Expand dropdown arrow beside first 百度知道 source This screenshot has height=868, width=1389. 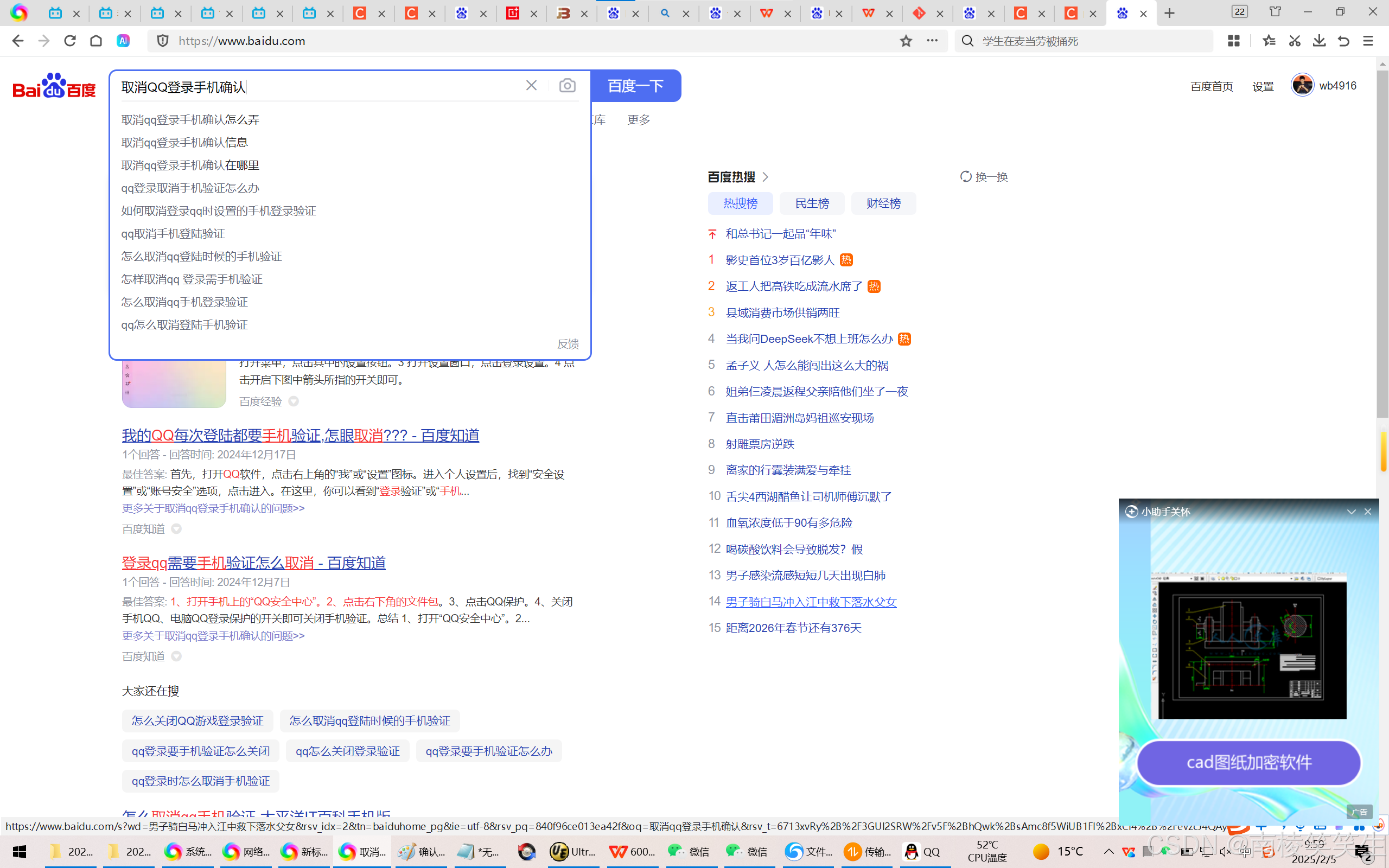[x=177, y=529]
